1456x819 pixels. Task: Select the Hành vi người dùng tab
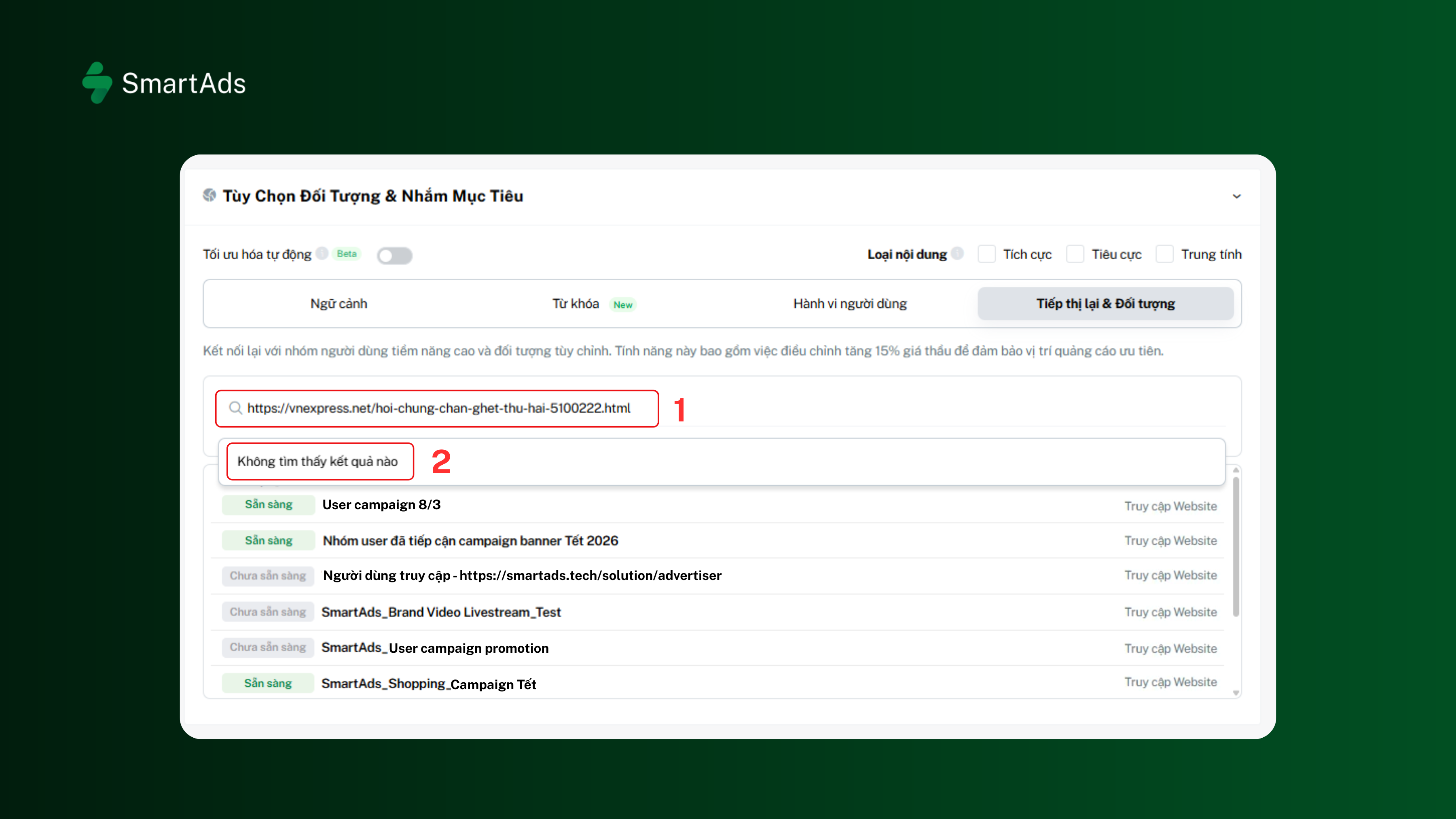849,303
